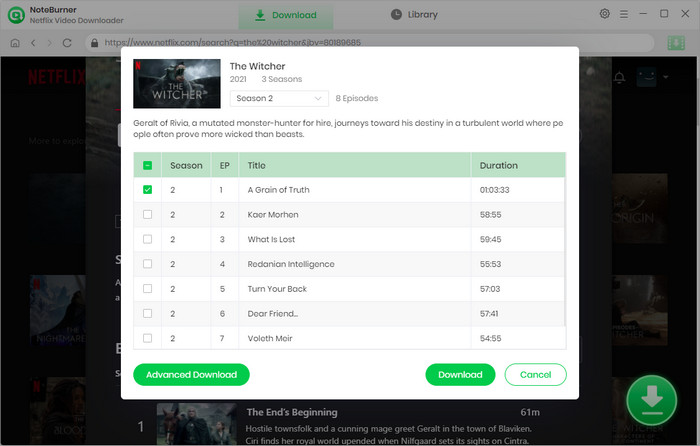This screenshot has width=700, height=446.
Task: Open the Netflix profile avatar
Action: point(646,77)
